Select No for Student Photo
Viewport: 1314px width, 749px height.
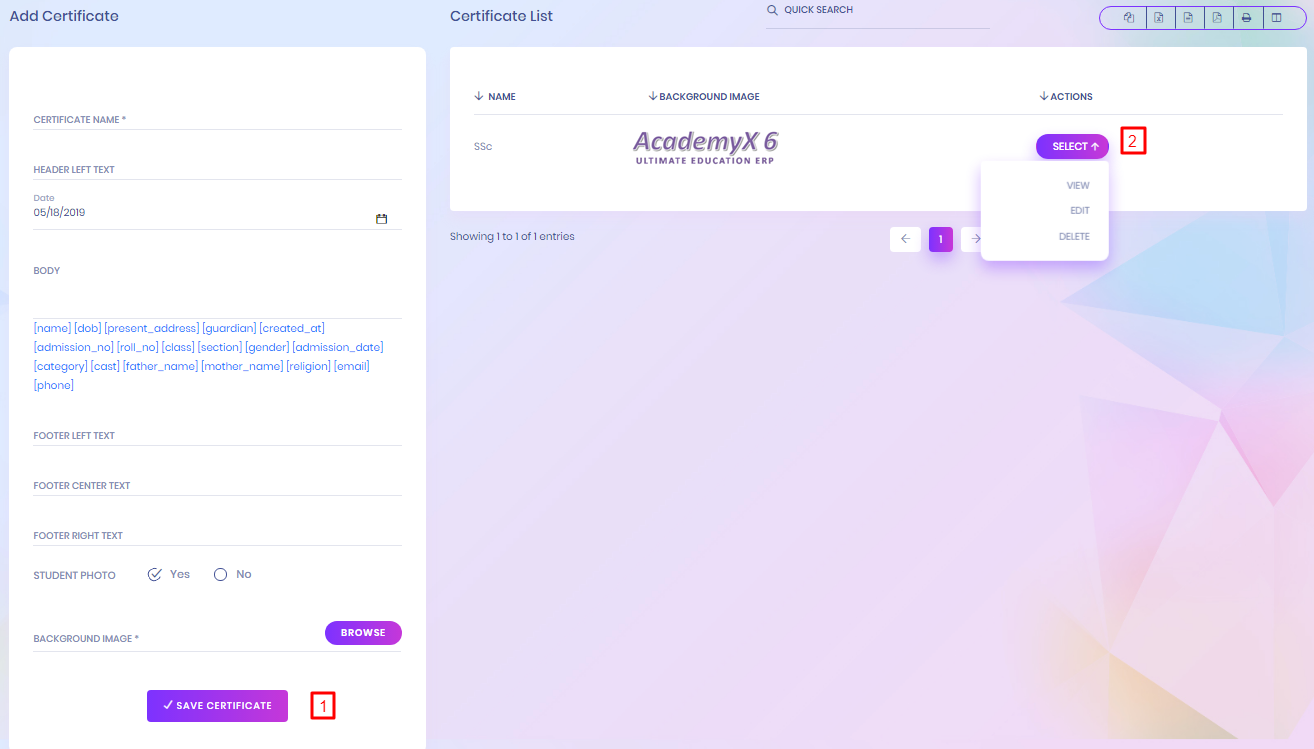[x=221, y=574]
